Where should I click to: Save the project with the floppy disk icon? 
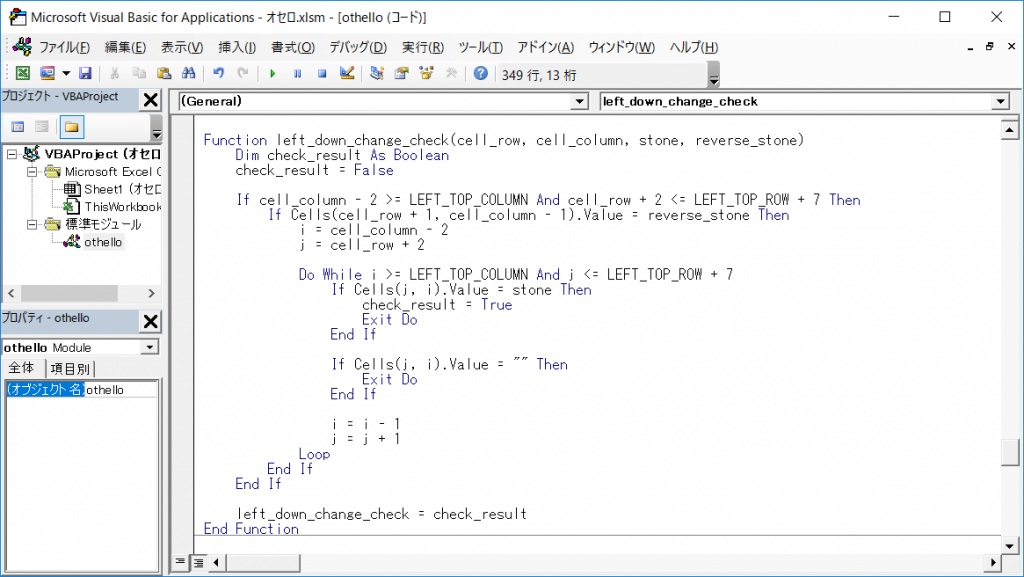point(85,73)
